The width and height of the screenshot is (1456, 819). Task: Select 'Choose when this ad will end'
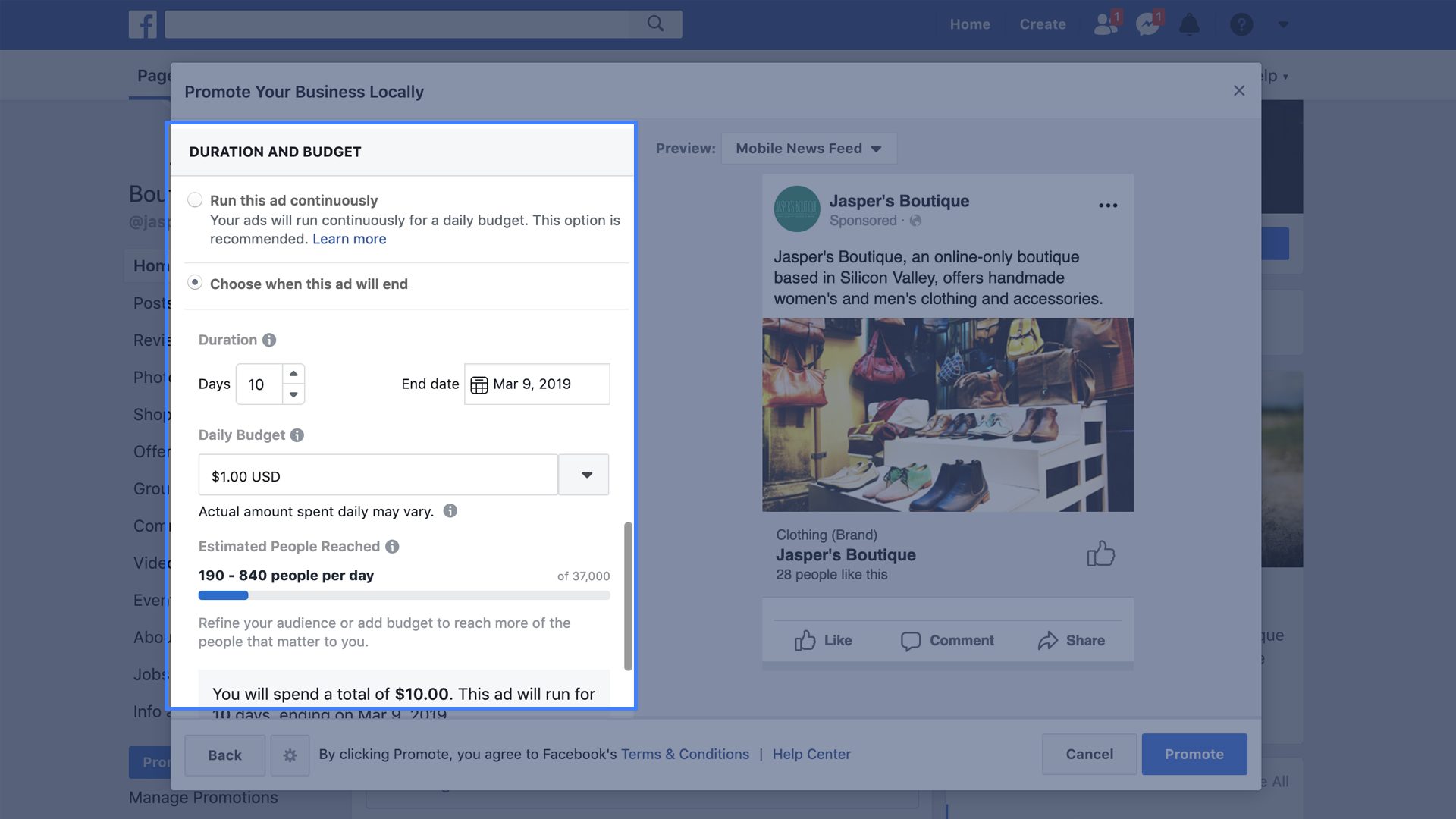point(195,282)
